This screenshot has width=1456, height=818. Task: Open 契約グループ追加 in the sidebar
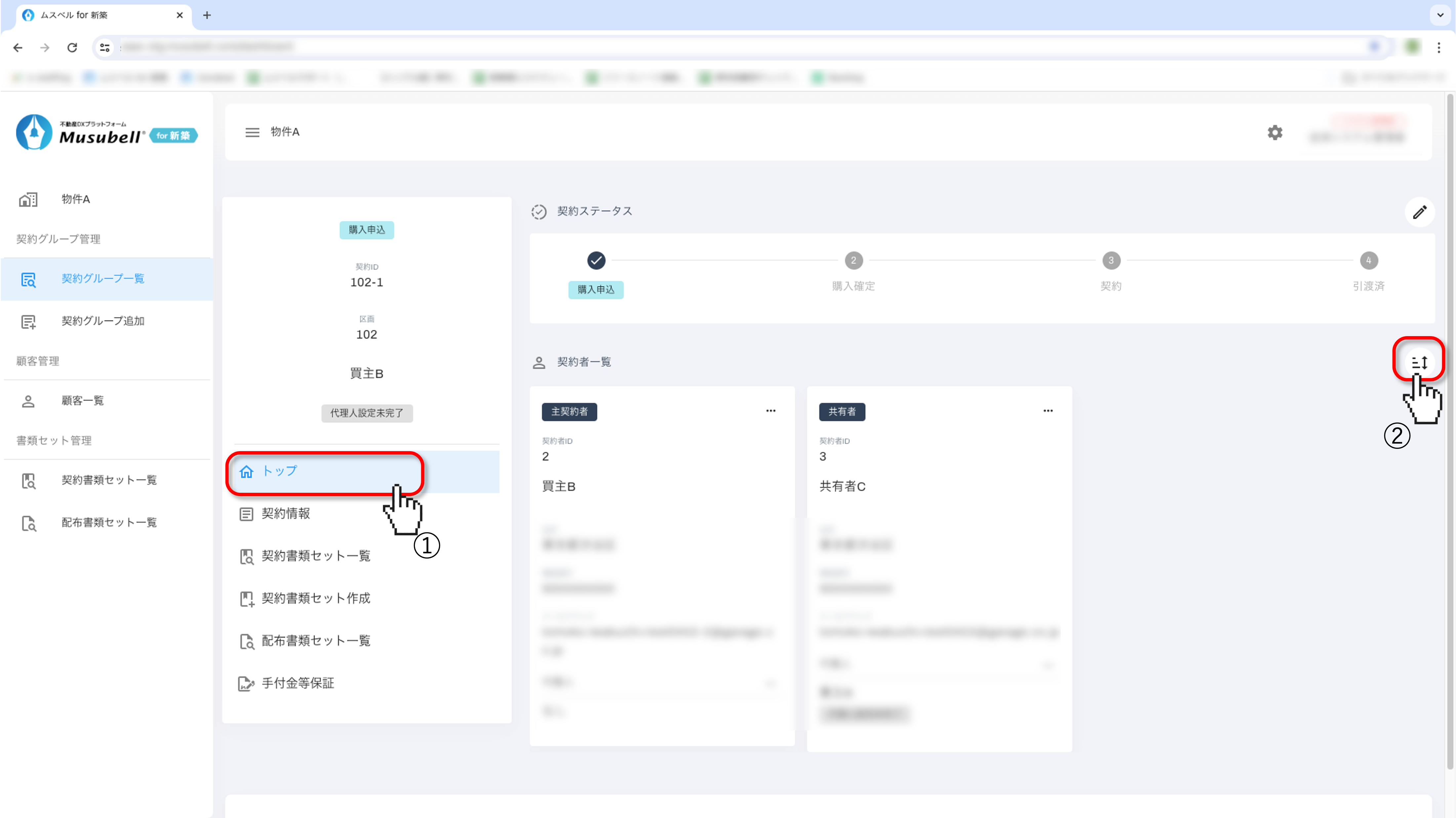click(x=103, y=321)
